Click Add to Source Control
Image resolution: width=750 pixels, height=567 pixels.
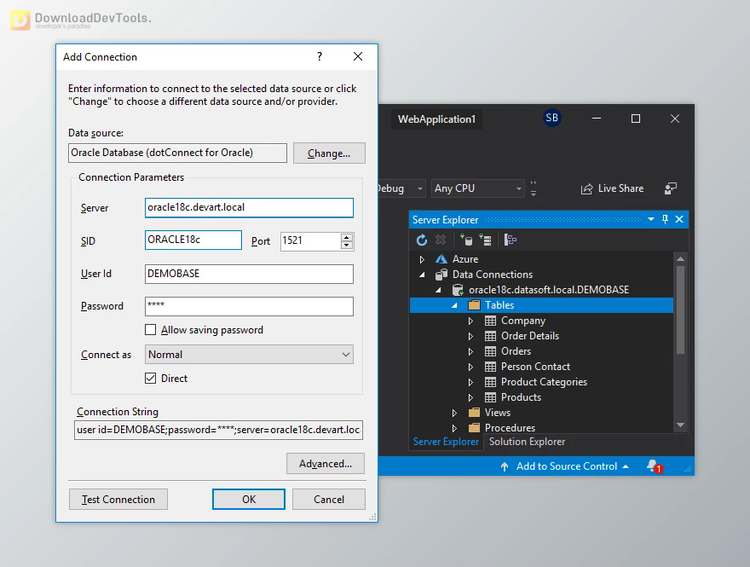[564, 467]
